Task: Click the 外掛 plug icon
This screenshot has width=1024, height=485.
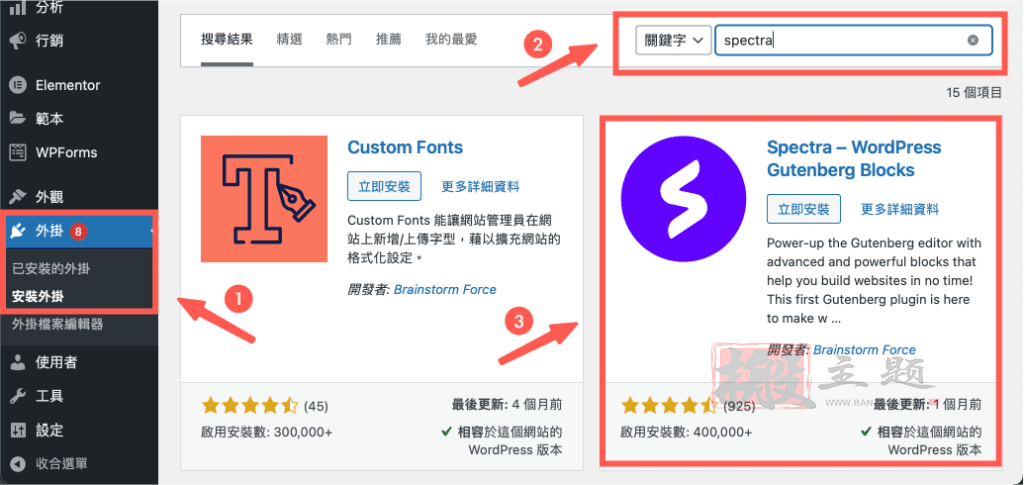Action: click(18, 230)
